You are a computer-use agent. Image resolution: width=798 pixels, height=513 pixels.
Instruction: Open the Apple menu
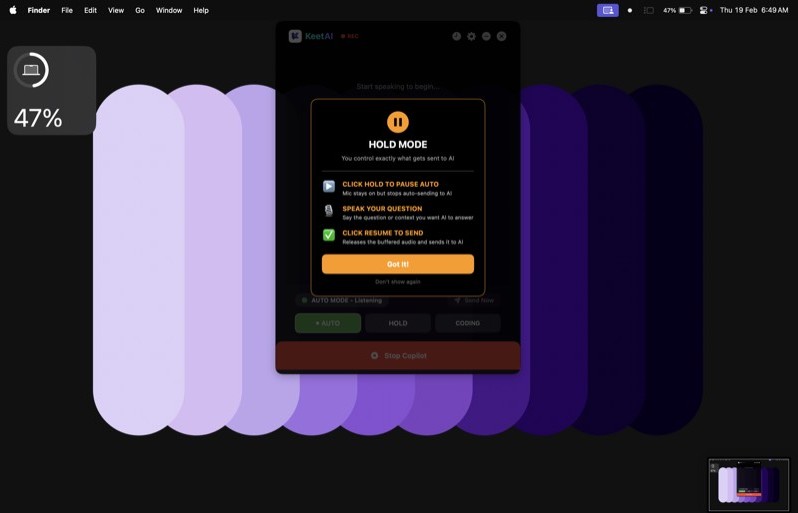click(x=13, y=10)
